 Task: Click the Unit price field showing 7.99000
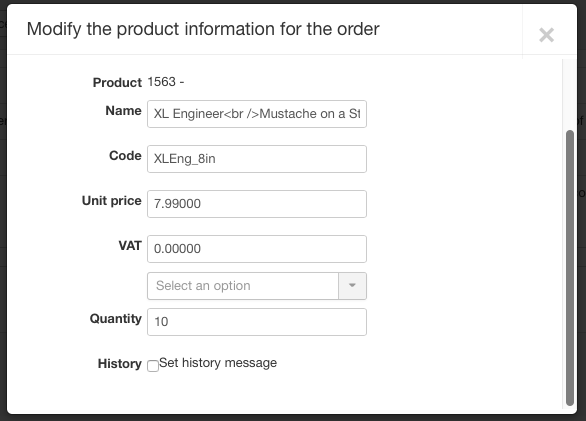257,204
